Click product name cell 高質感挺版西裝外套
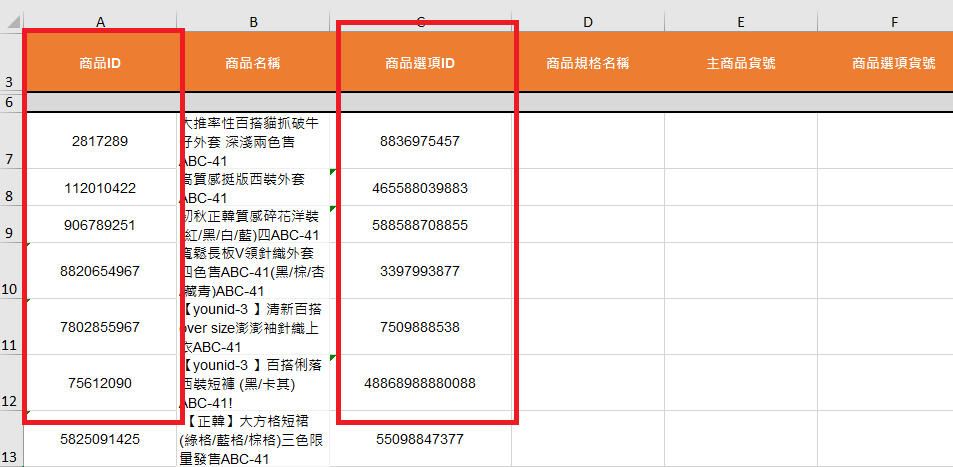 253,188
